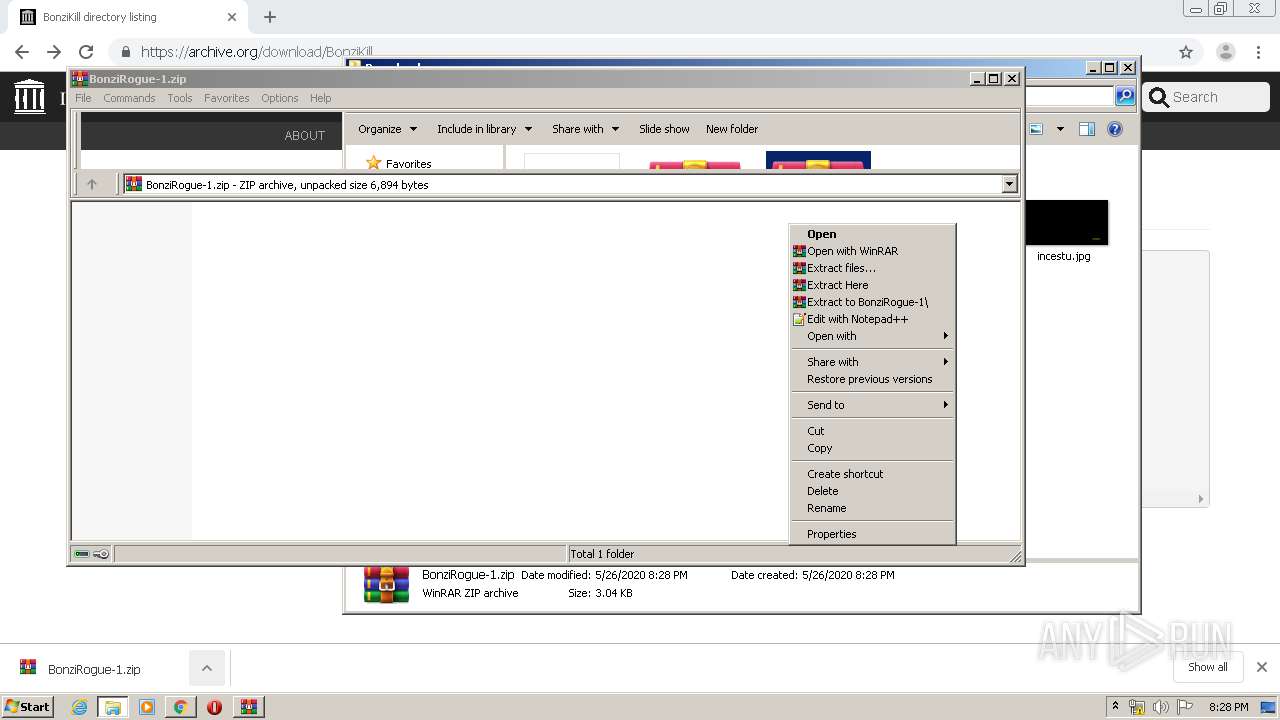Screen dimensions: 1280x720
Task: Open WinRAR Tools menu
Action: tap(180, 98)
